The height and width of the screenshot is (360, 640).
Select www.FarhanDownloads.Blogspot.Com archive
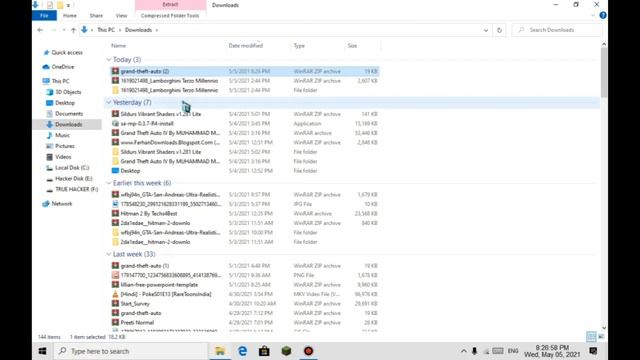pos(170,142)
